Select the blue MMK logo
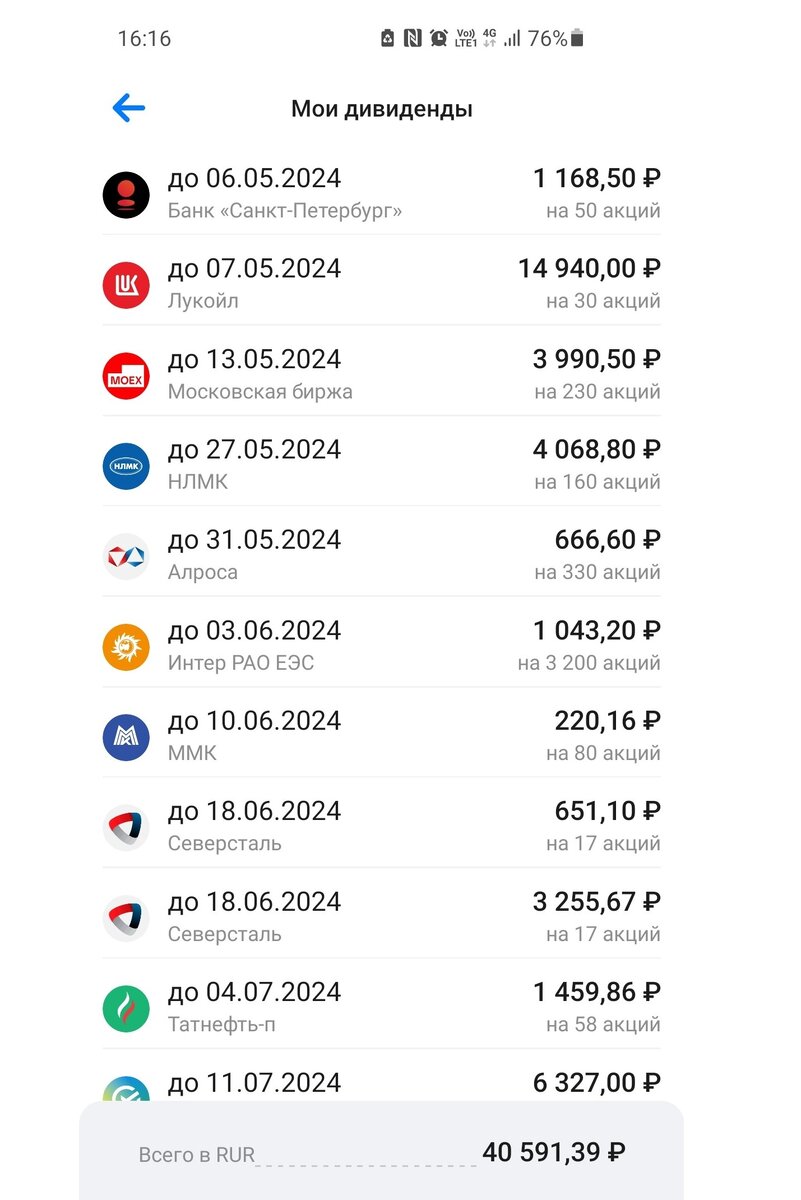 tap(126, 737)
